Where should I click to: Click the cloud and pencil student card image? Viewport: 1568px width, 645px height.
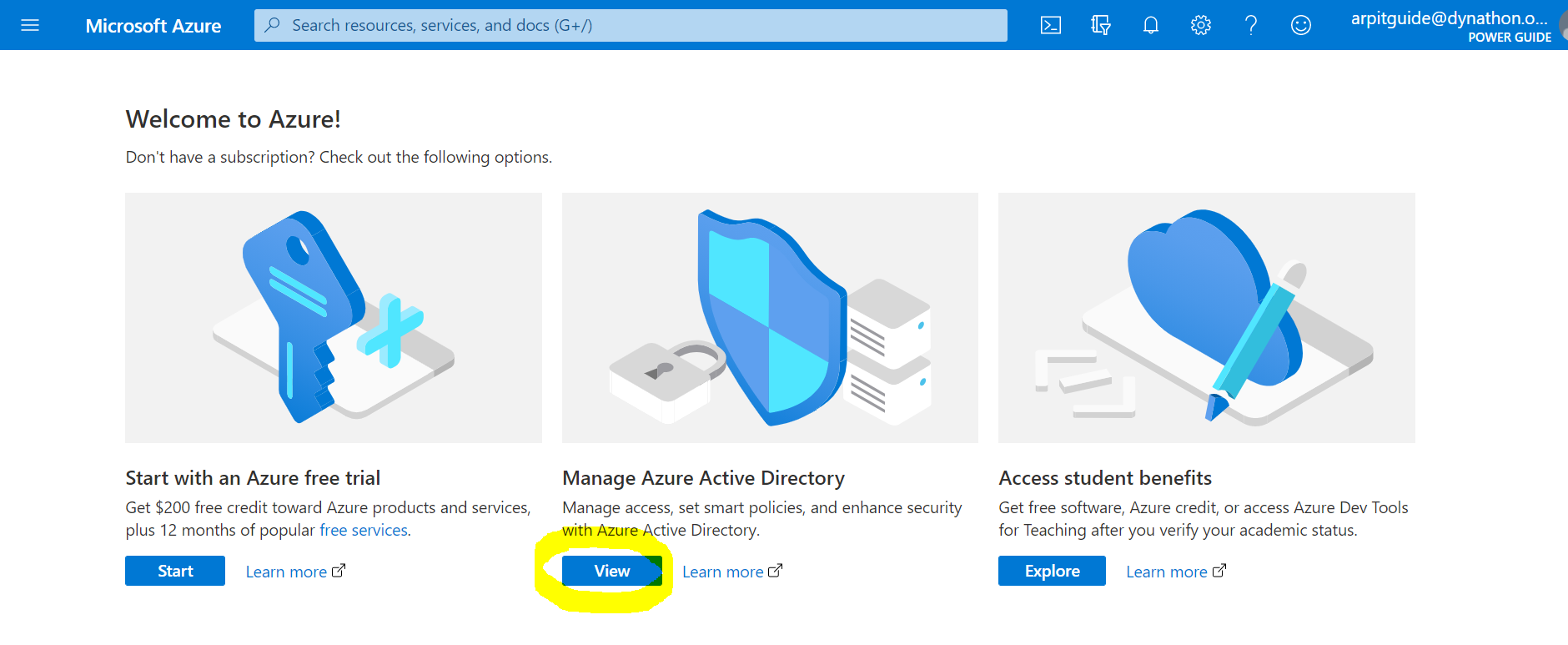click(x=1207, y=318)
